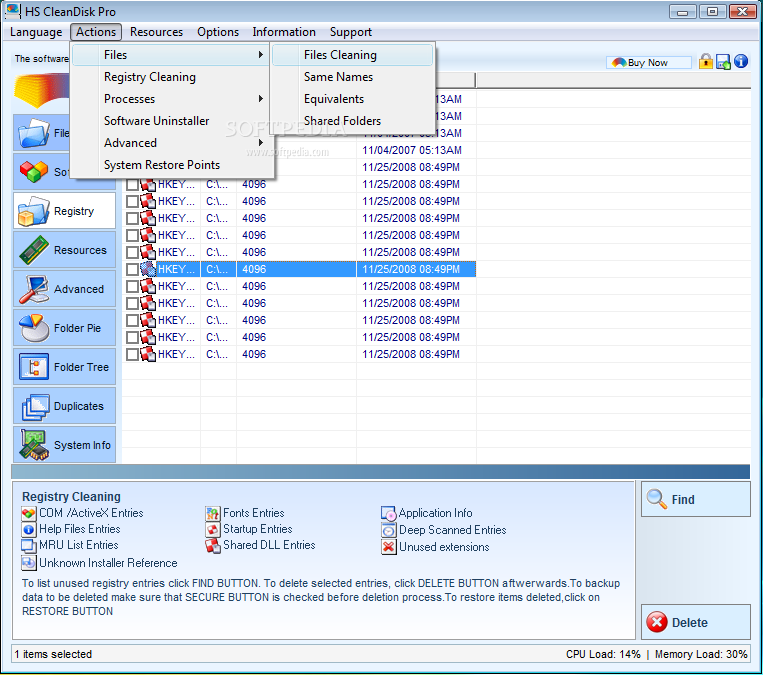Click the C:\... path in highlighted row
The image size is (763, 675).
[x=217, y=269]
